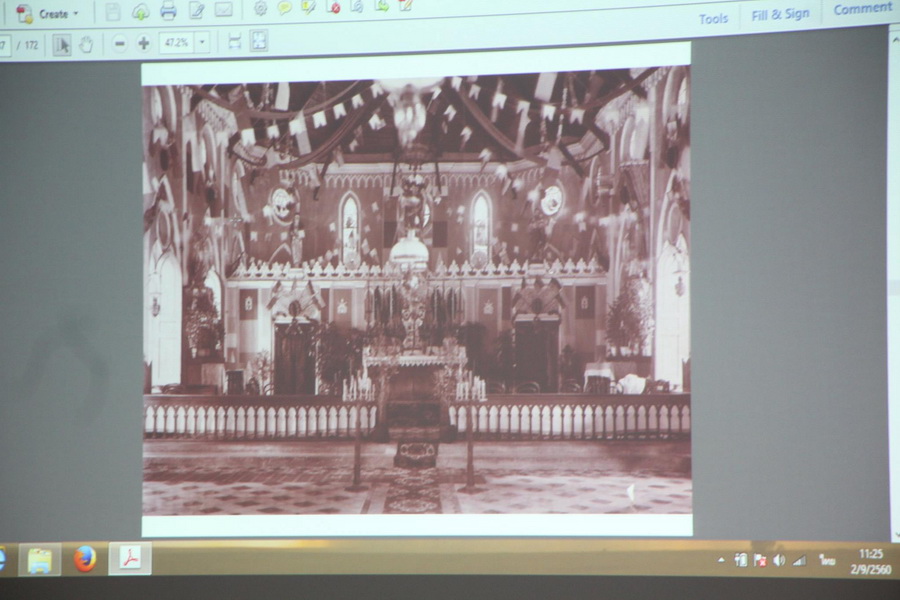The height and width of the screenshot is (600, 900).
Task: Click the network signal tray icon
Action: (x=799, y=560)
